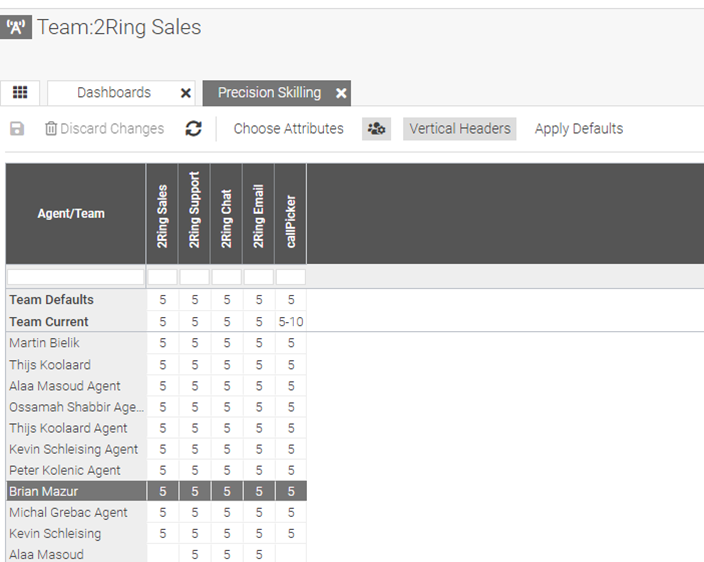Viewport: 704px width, 562px height.
Task: Select the Precision Skilling tab
Action: pyautogui.click(x=269, y=93)
